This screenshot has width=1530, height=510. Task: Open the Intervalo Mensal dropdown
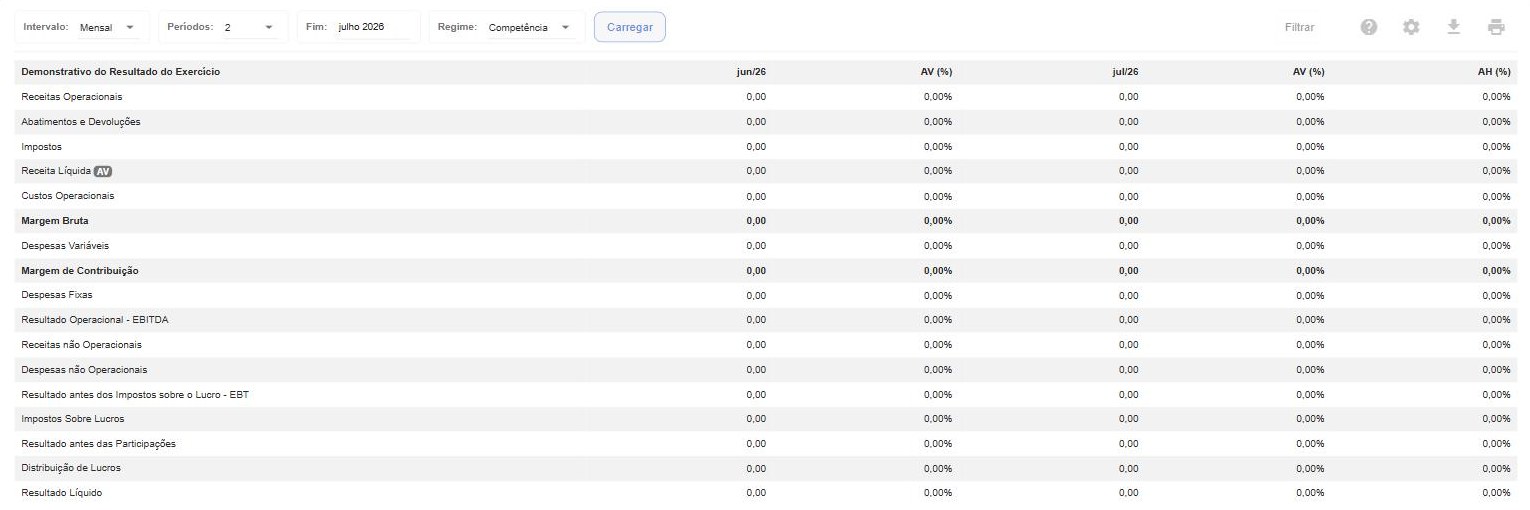tap(81, 27)
